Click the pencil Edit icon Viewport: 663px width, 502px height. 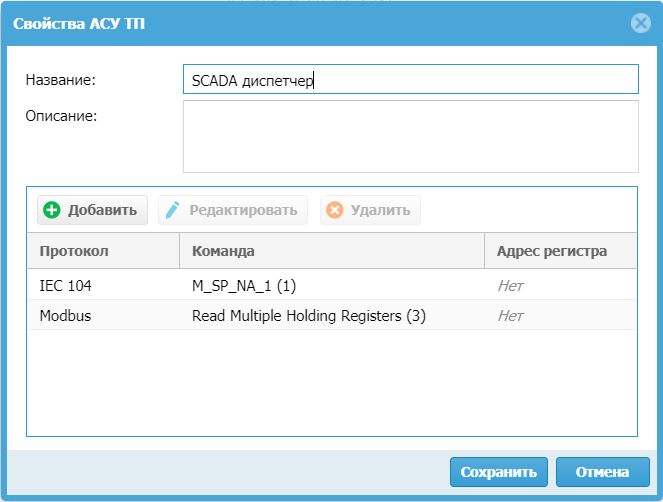[x=173, y=210]
